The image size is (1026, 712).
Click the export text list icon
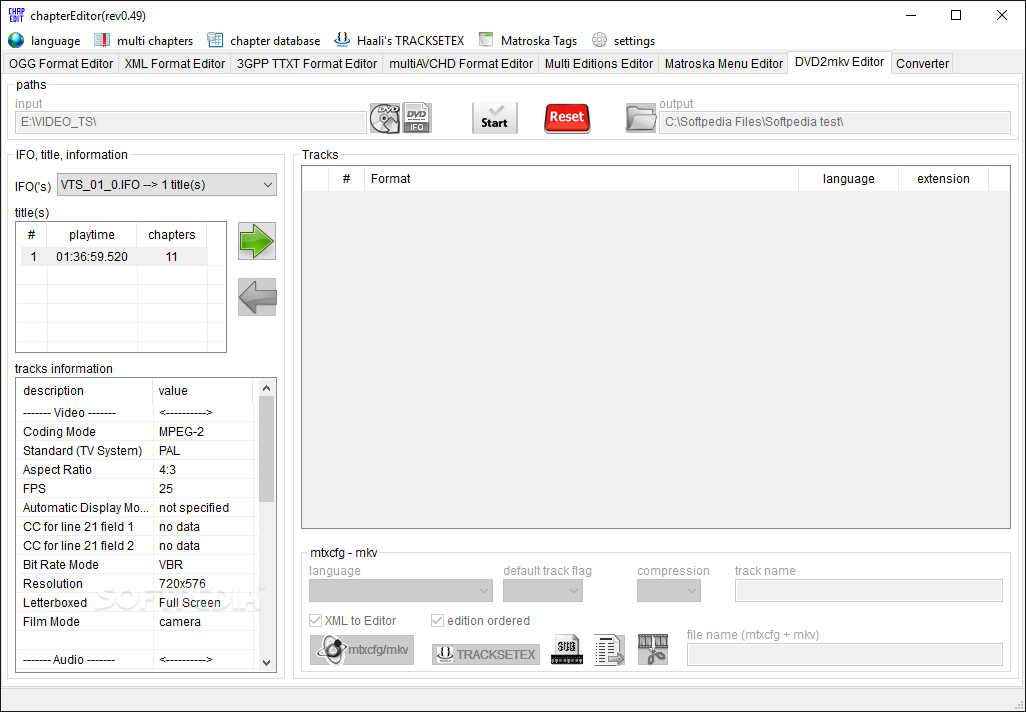coord(609,650)
